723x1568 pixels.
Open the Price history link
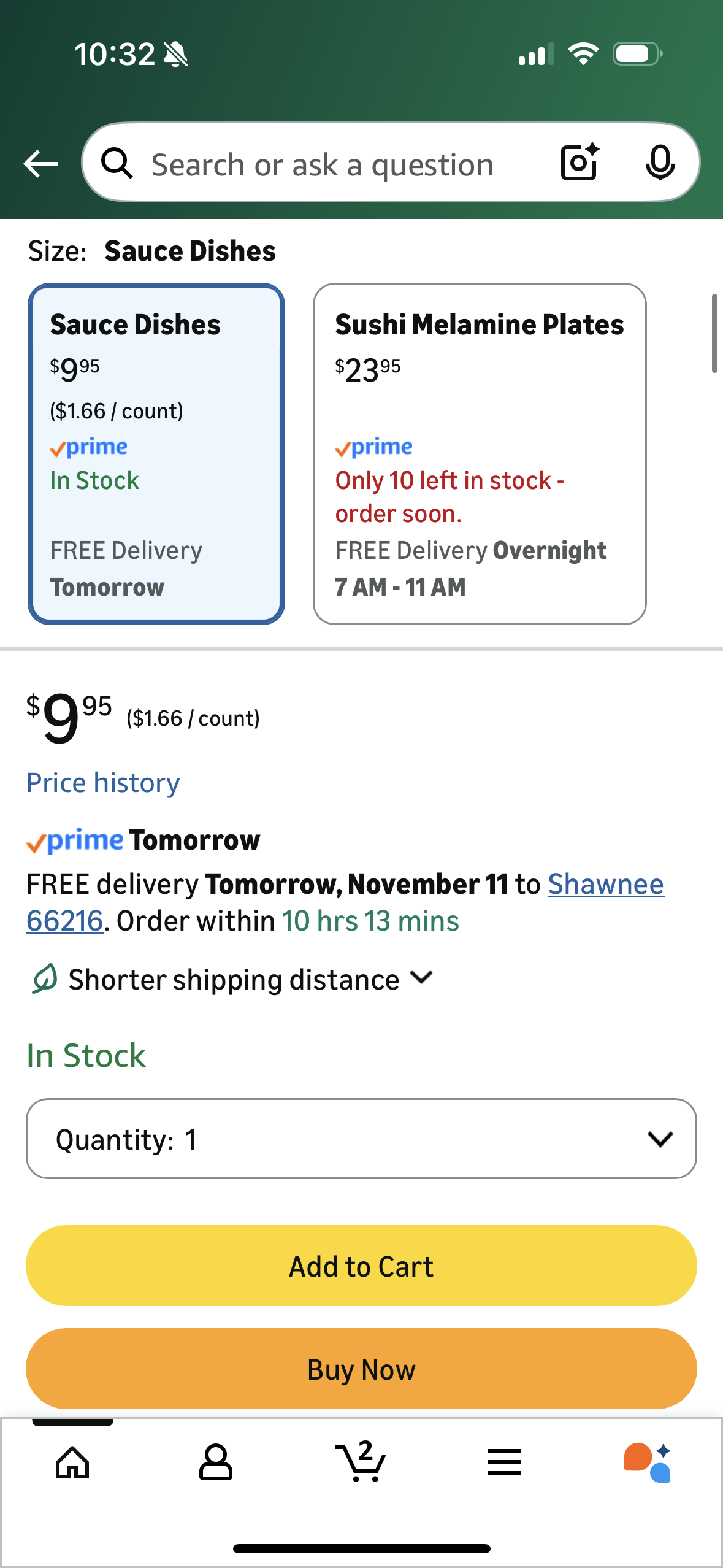click(103, 783)
